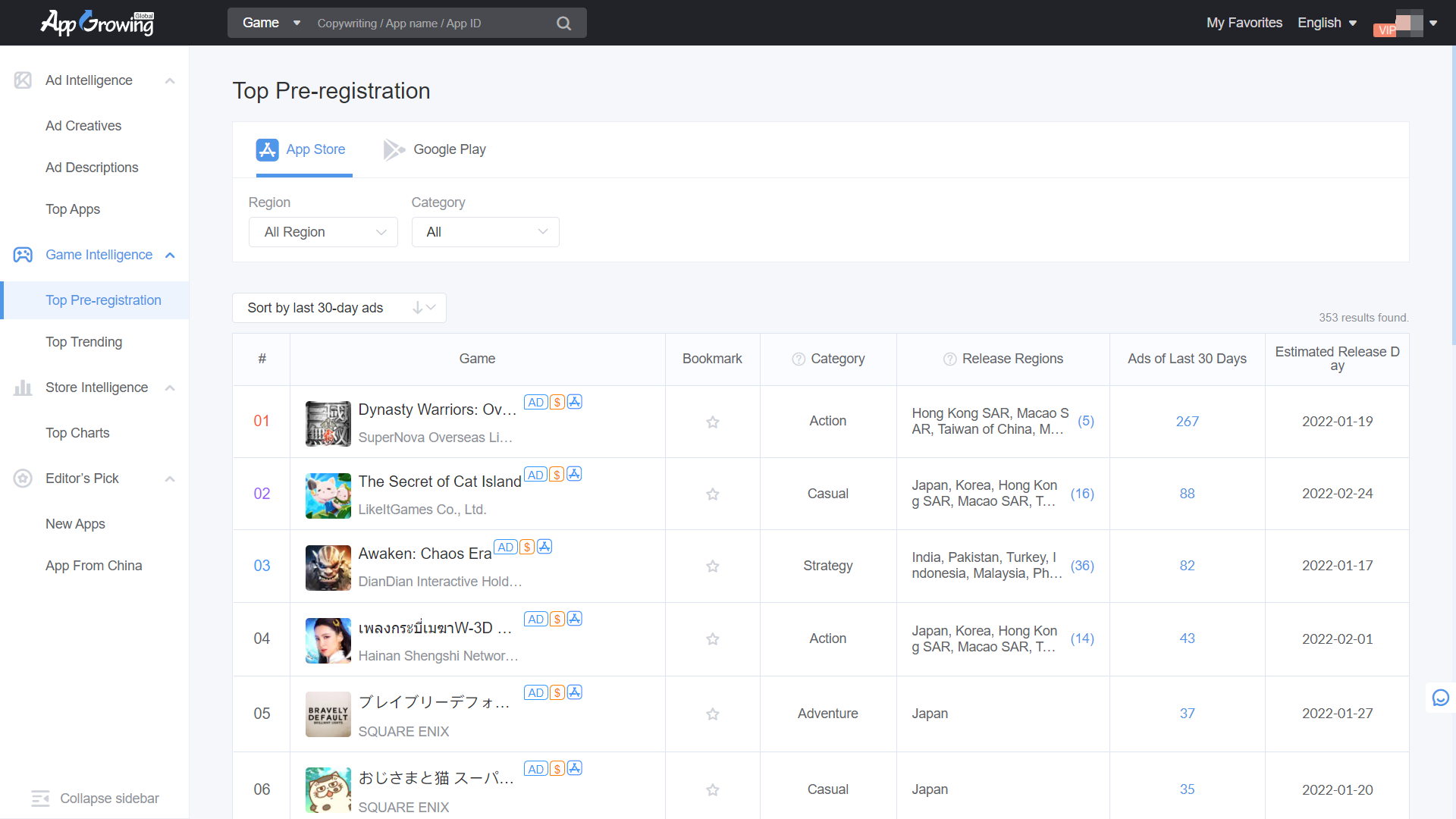1456x819 pixels.
Task: Click the Dynasty Warriors game thumbnail
Action: click(x=328, y=424)
